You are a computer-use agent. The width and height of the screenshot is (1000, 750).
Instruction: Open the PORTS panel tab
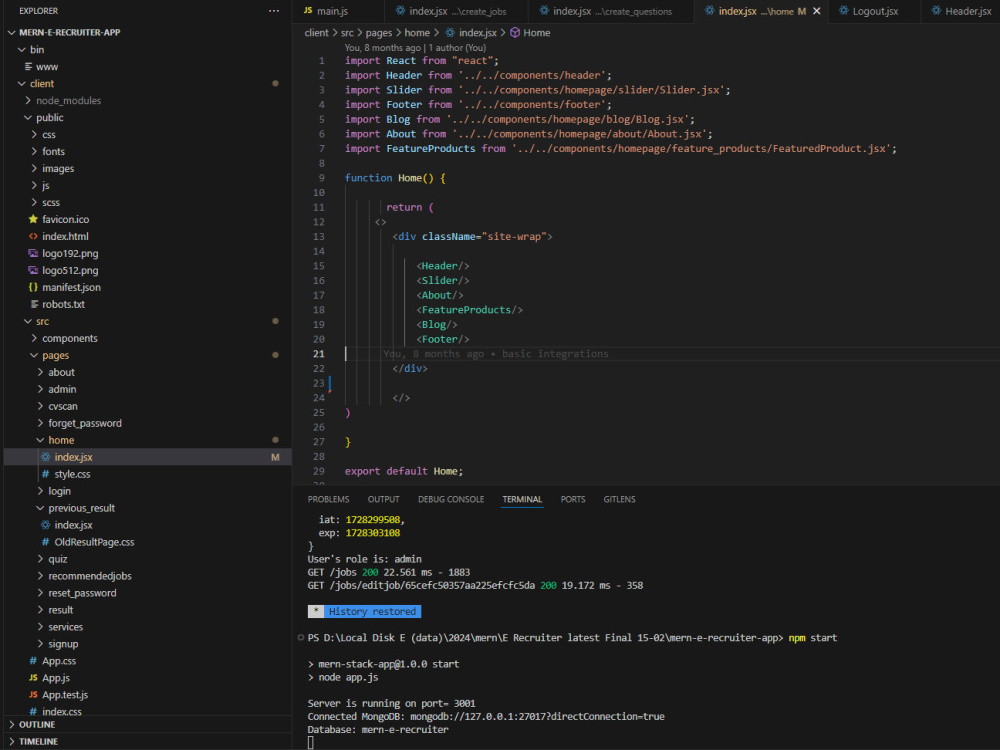click(573, 499)
